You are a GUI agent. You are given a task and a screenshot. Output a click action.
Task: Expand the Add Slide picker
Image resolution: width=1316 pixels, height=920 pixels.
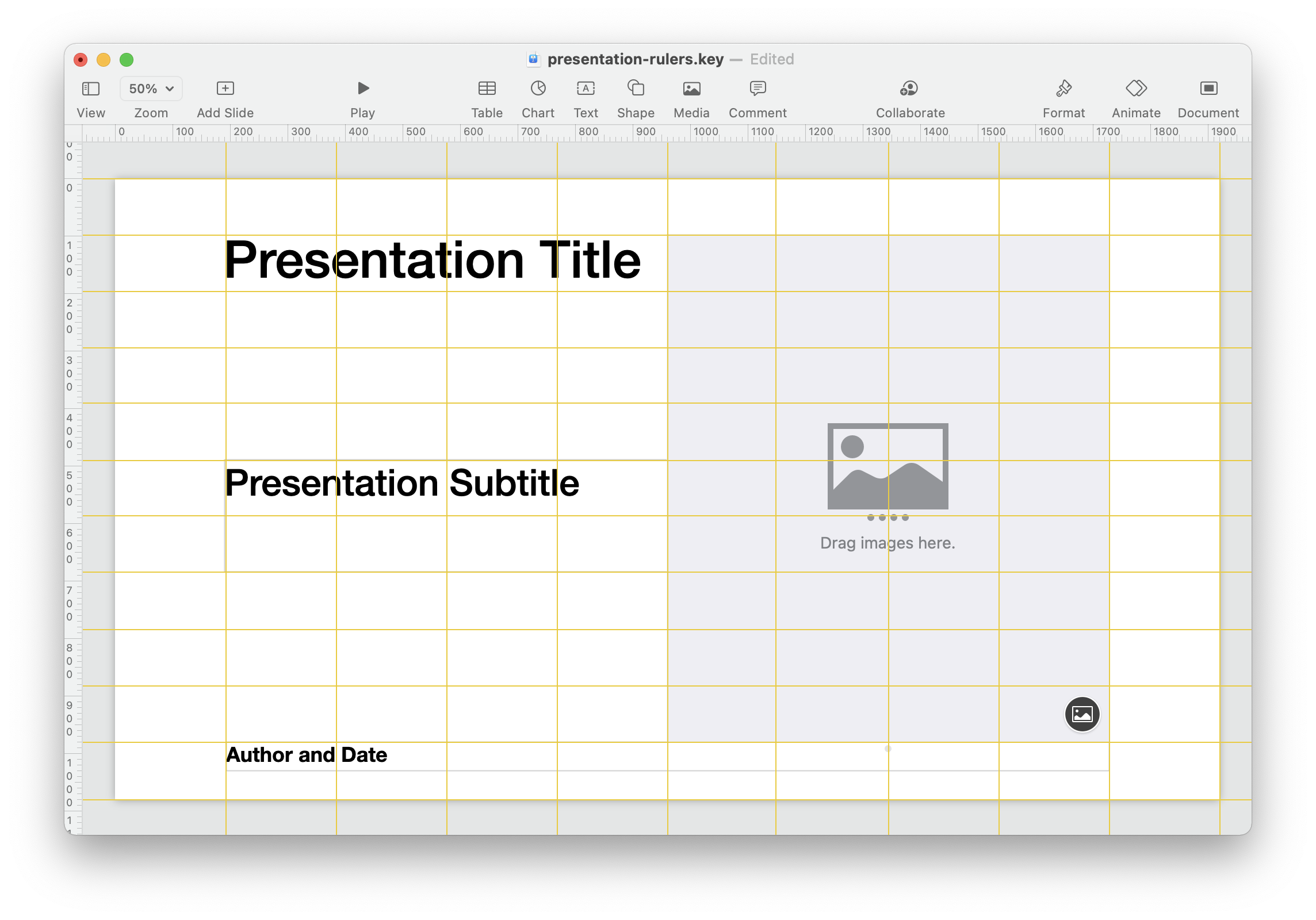tap(225, 88)
